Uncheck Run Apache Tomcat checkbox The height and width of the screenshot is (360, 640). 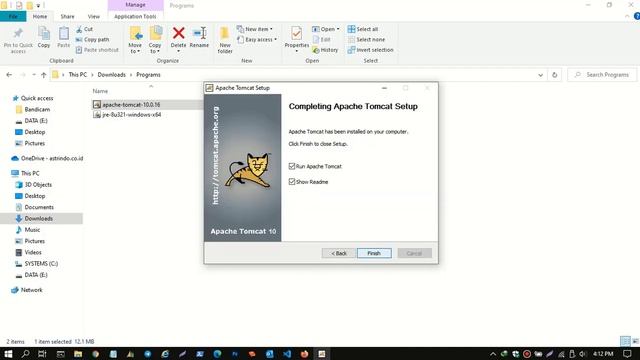coord(292,166)
